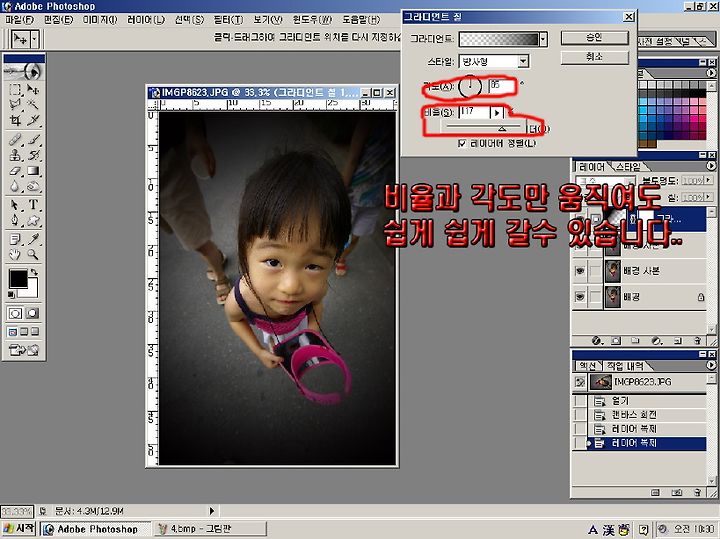Image resolution: width=720 pixels, height=539 pixels.
Task: Open the 그라디언트 picker dropdown arrow
Action: (543, 39)
